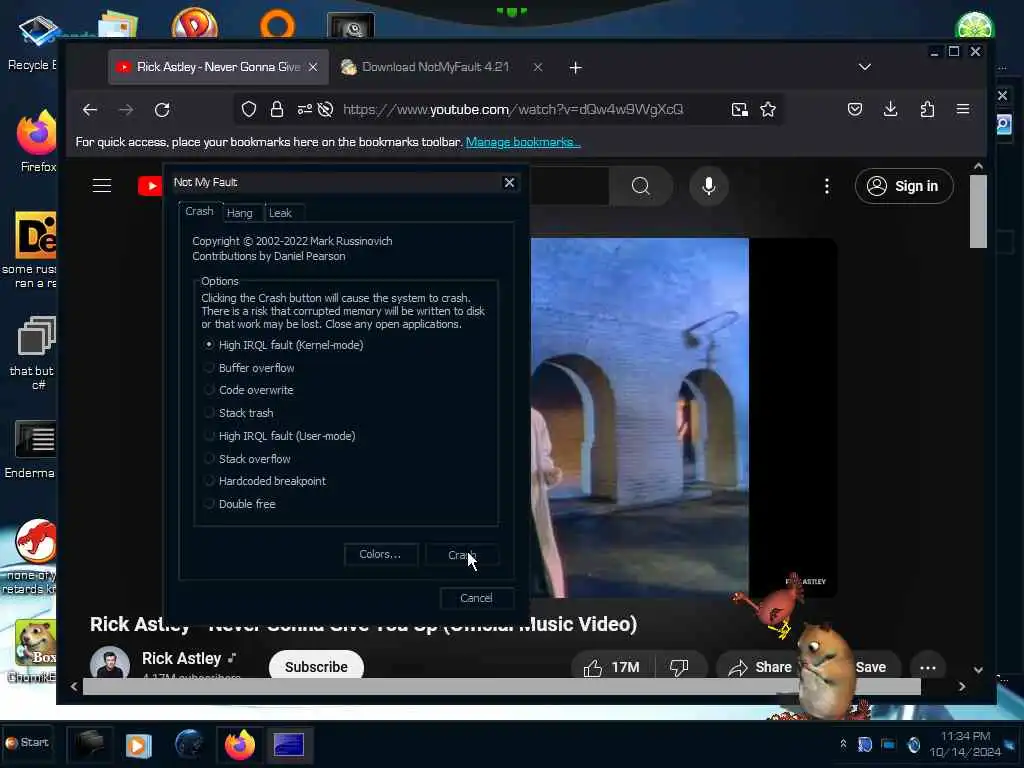Screen dimensions: 1024x768
Task: Open Rick Astley channel avatar
Action: [109, 664]
